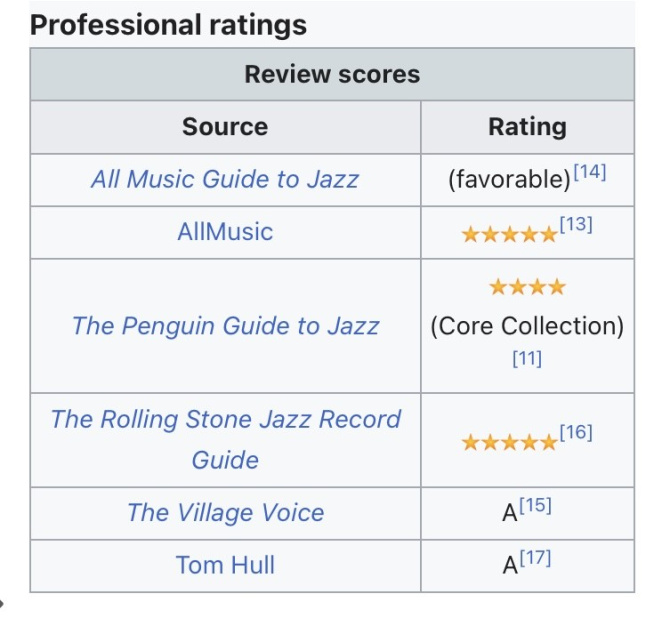
Task: Click citation reference [13] after AllMusic stars
Action: pyautogui.click(x=576, y=225)
